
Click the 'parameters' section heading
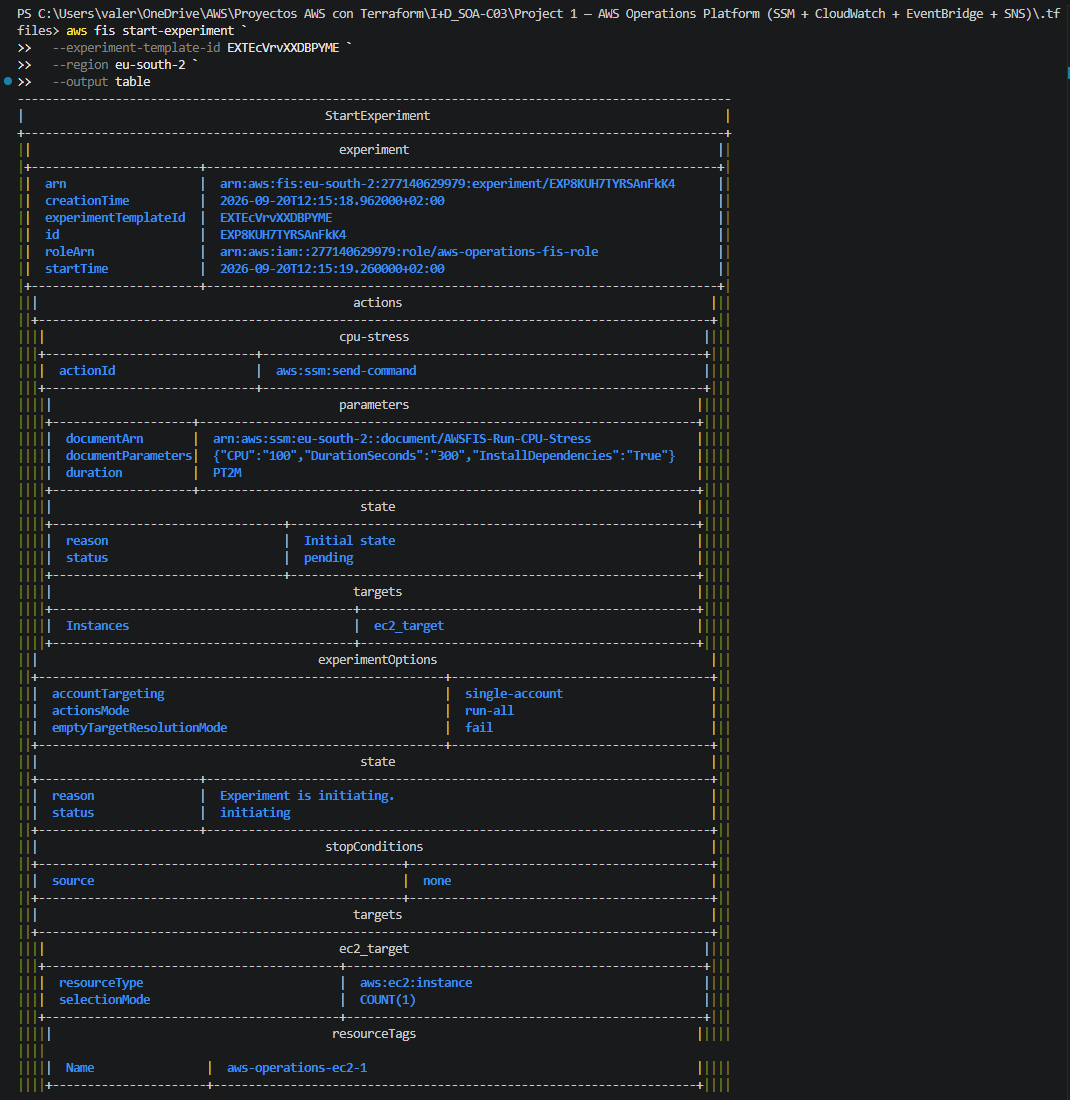[x=374, y=405]
